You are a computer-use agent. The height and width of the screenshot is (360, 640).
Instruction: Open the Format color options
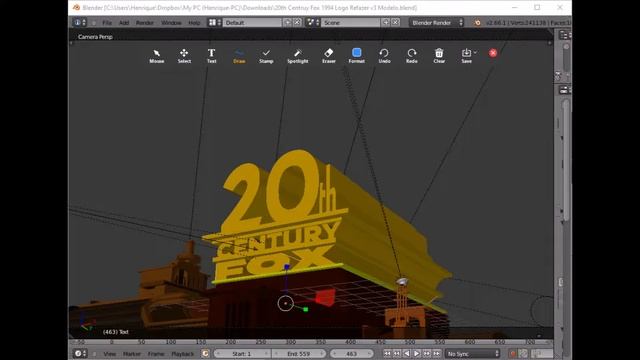[356, 56]
